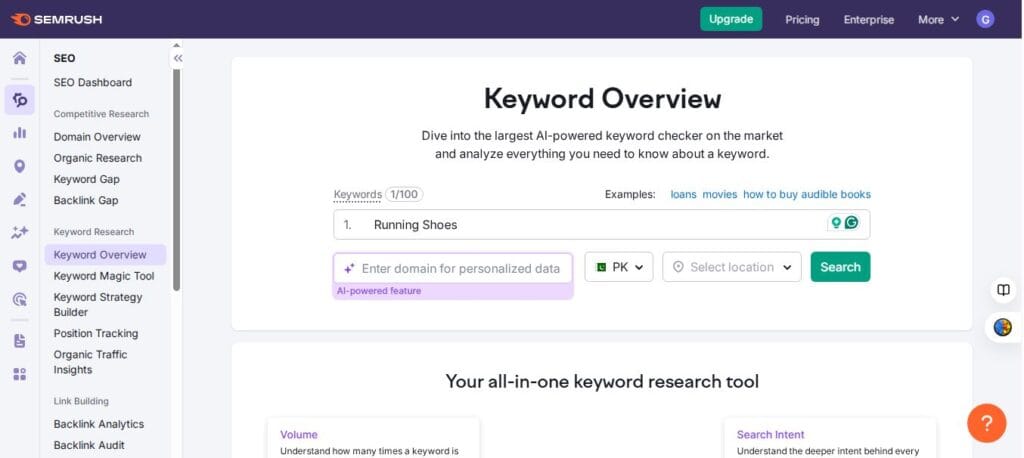Viewport: 1024px width, 458px height.
Task: Click 'Your all-in-one keyword research tool' heading
Action: (x=602, y=381)
